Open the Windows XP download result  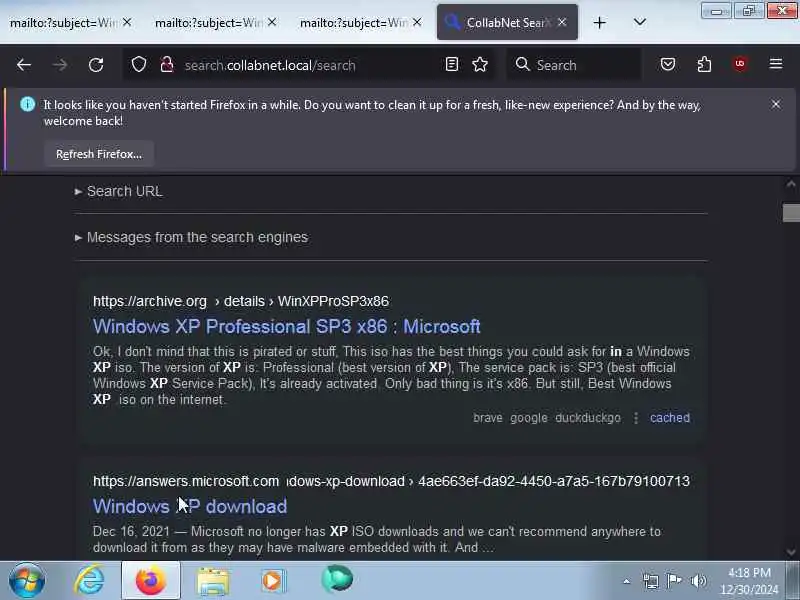190,507
